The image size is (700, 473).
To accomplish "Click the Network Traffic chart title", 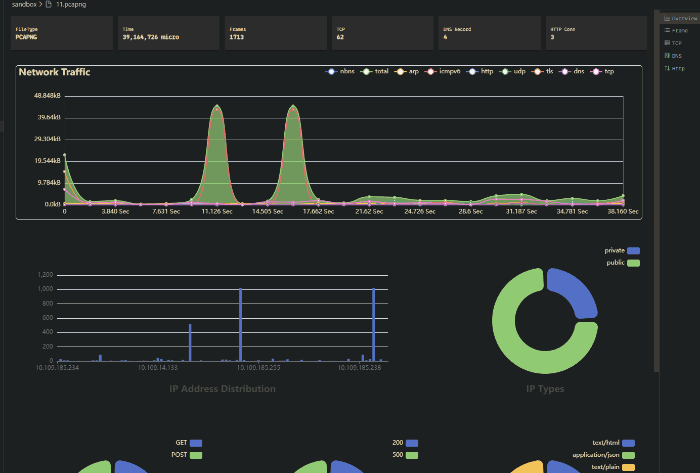I will point(54,72).
